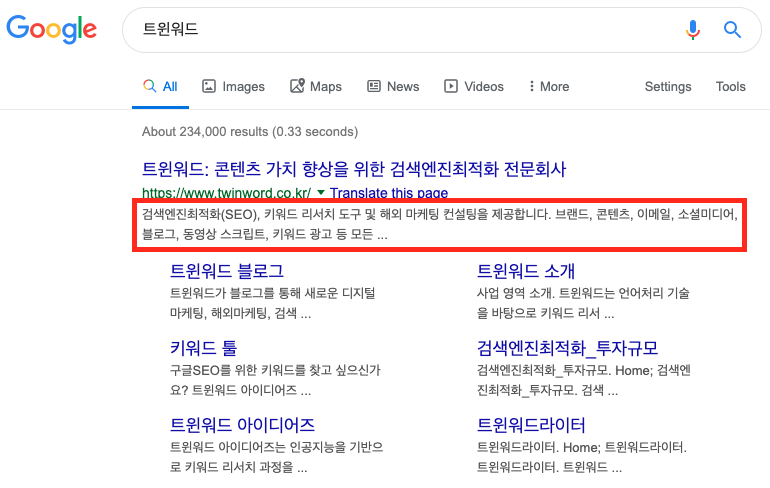The height and width of the screenshot is (488, 770).
Task: Click Translate this page link
Action: tap(388, 192)
